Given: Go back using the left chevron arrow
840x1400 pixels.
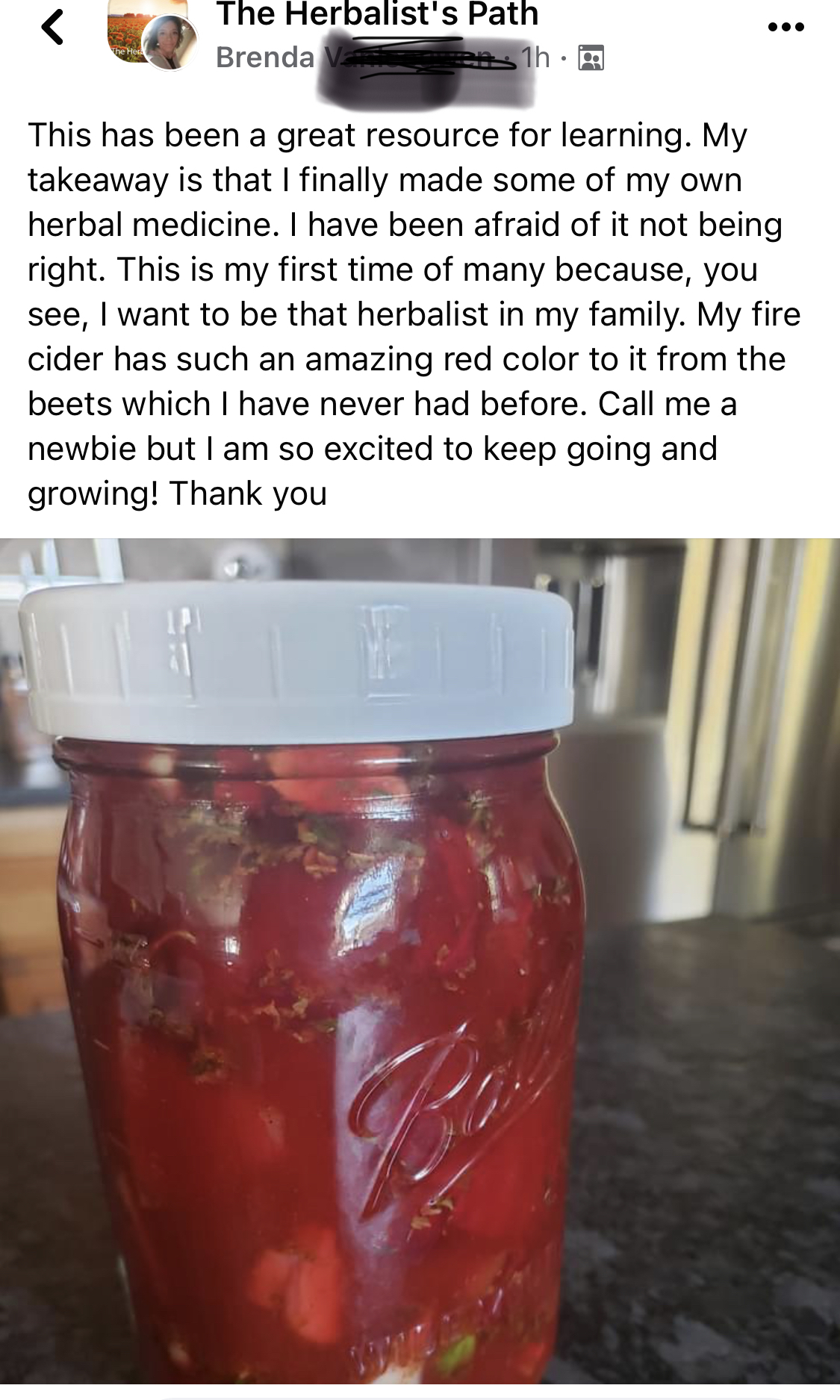Looking at the screenshot, I should point(52,28).
